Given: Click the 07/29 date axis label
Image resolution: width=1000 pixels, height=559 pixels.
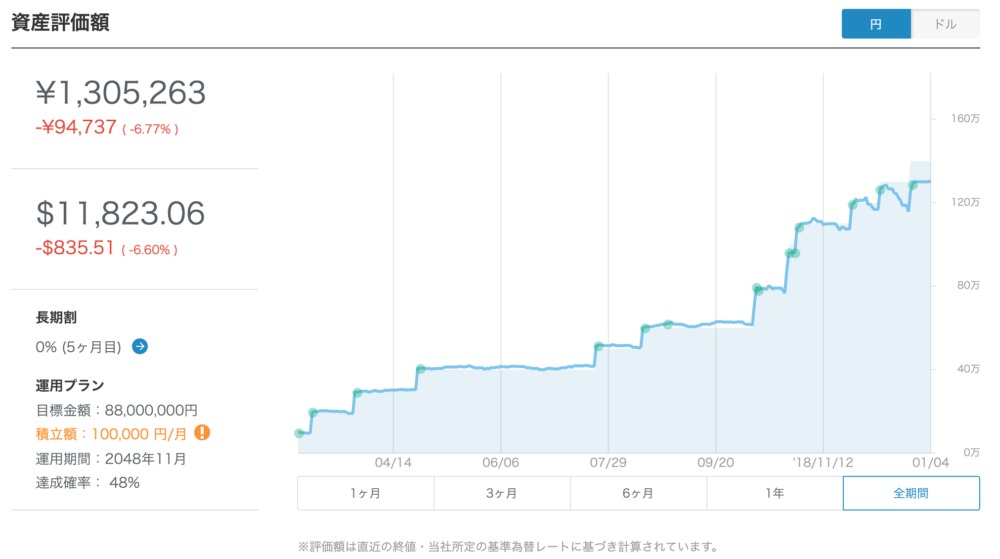Looking at the screenshot, I should [x=608, y=463].
